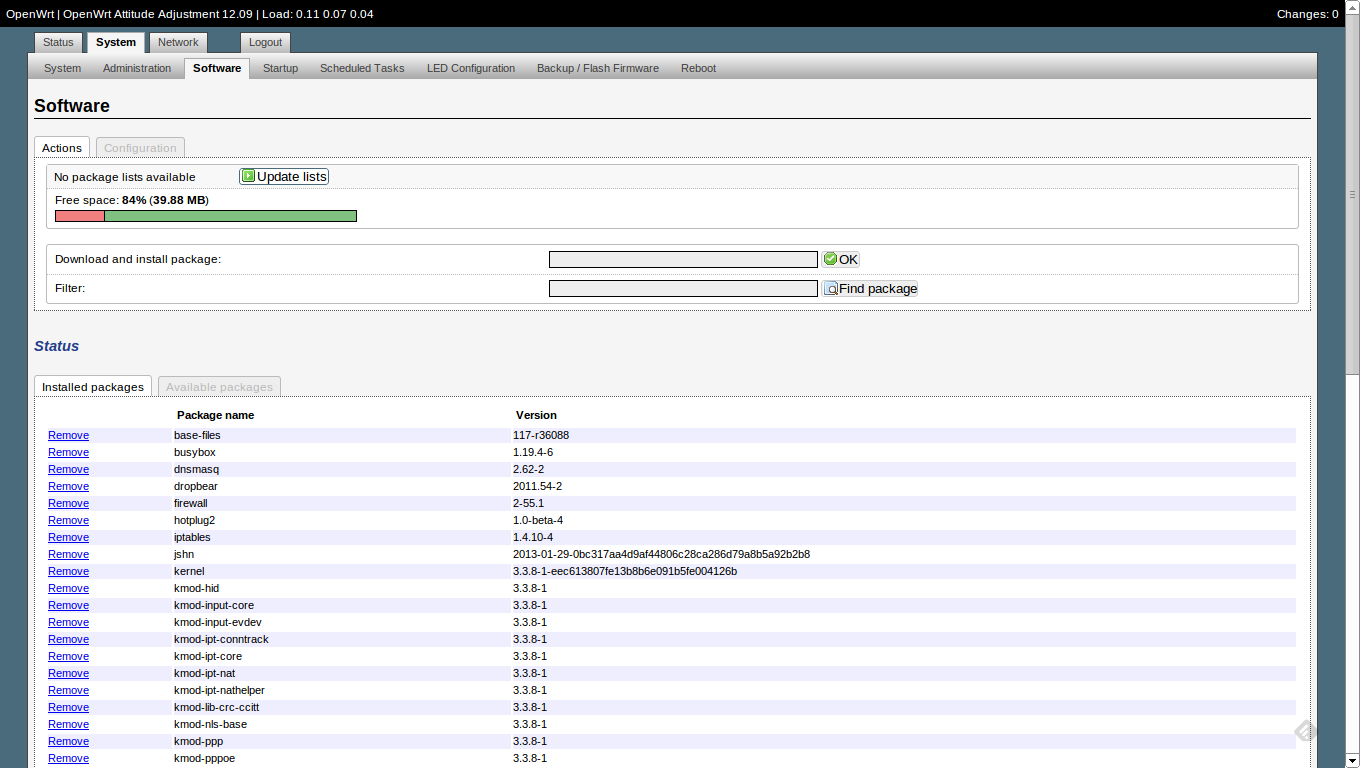Focus the Download and install package field
Image resolution: width=1360 pixels, height=768 pixels.
coord(683,259)
